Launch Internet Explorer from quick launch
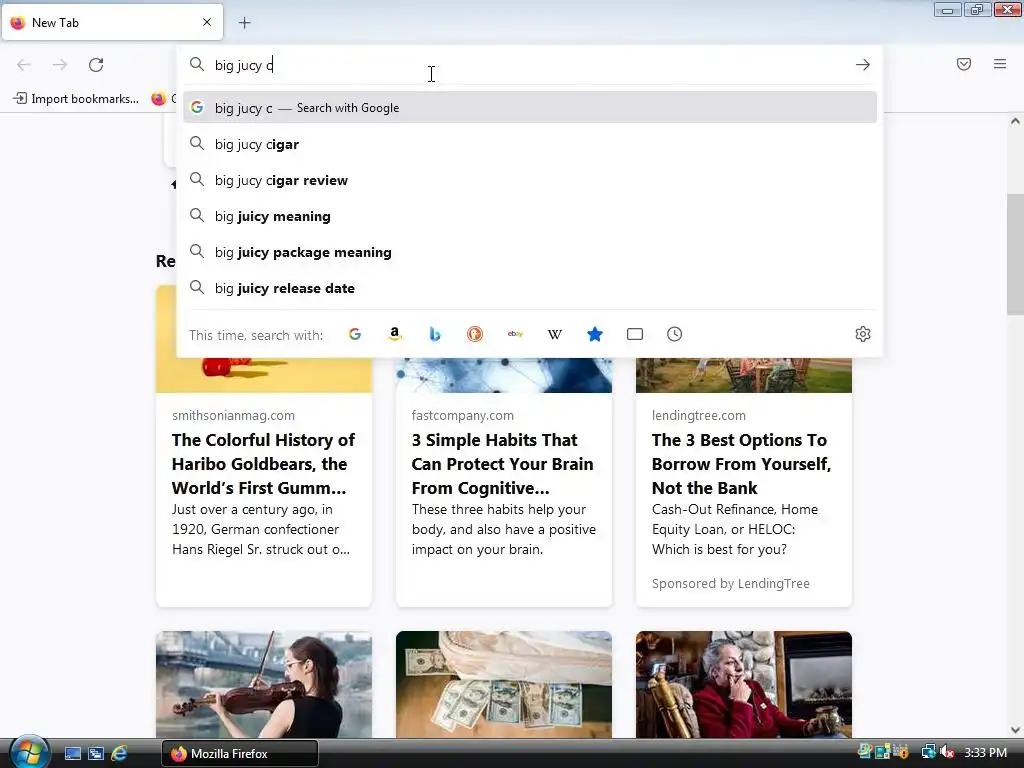 [119, 754]
